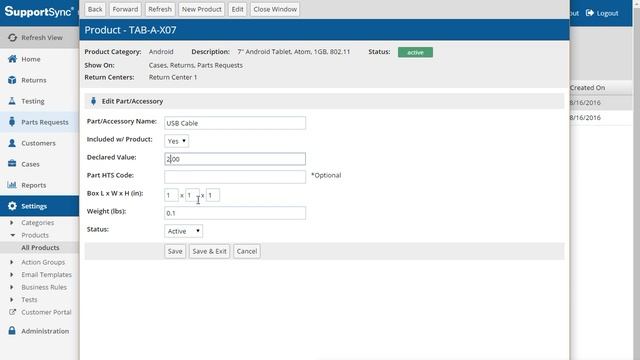Open the Cases section
The height and width of the screenshot is (360, 640).
pyautogui.click(x=39, y=164)
